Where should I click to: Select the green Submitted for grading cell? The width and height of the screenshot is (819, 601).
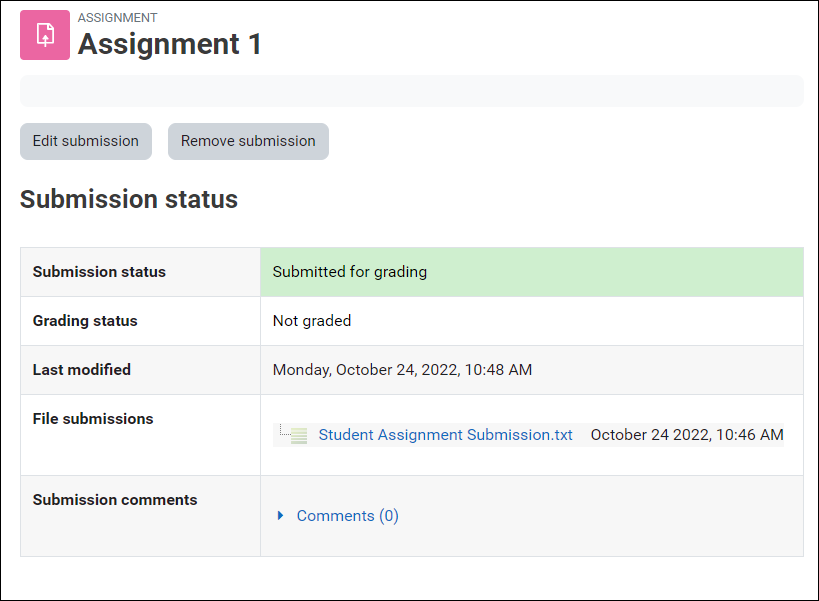(x=531, y=272)
